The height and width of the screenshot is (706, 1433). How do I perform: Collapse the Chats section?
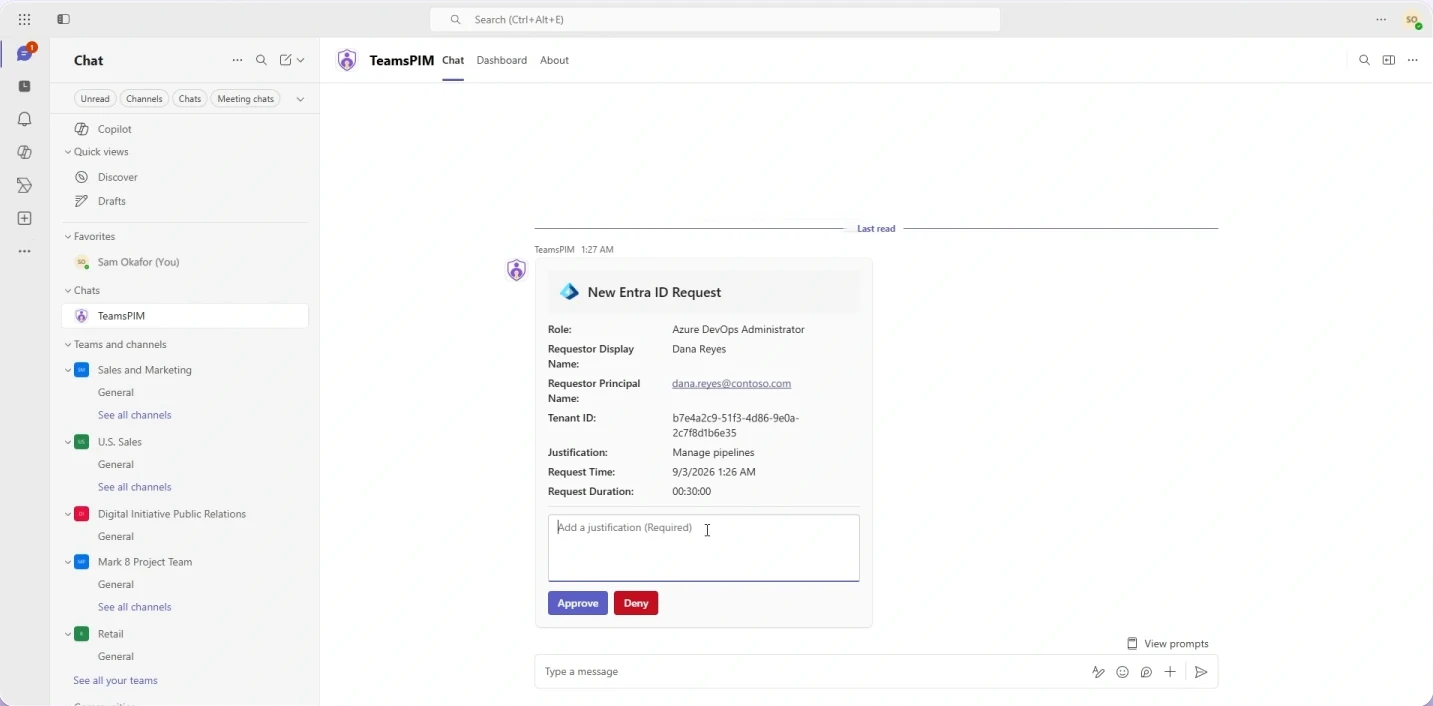[68, 291]
